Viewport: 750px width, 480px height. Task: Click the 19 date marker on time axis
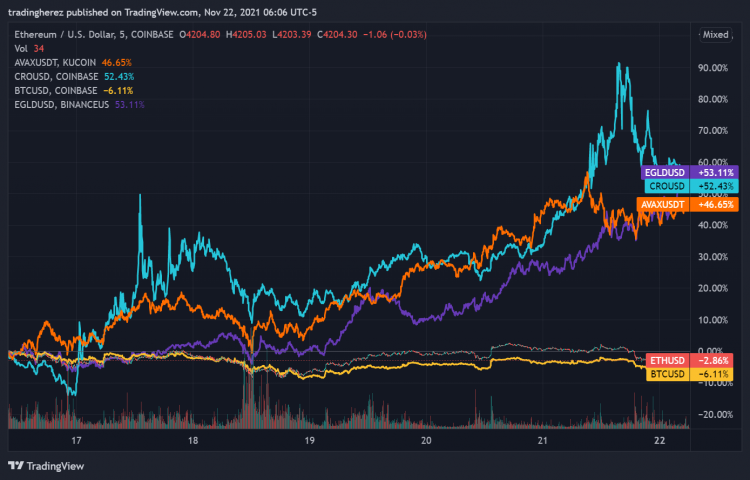click(310, 439)
